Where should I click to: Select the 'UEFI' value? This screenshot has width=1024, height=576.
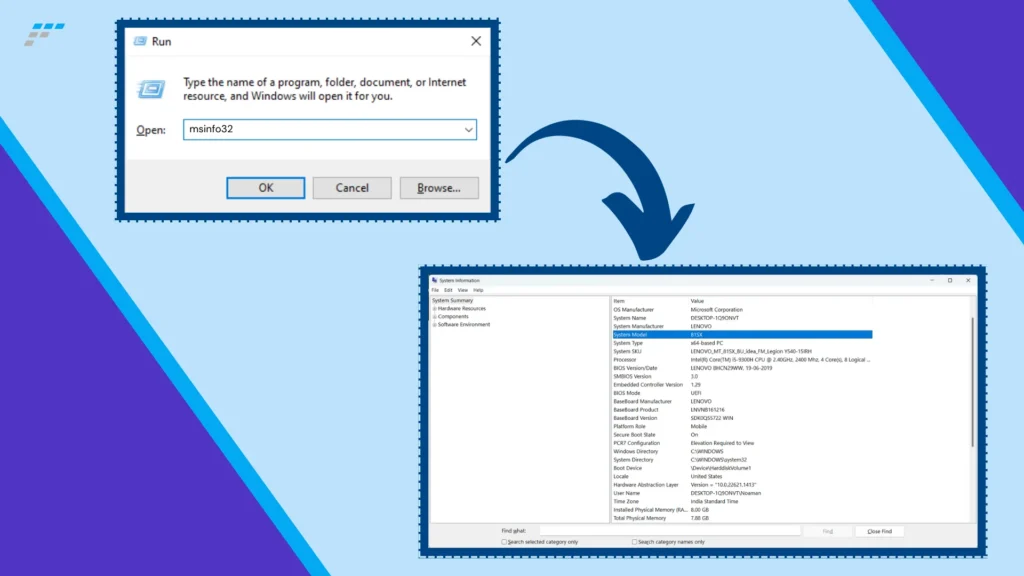click(696, 393)
